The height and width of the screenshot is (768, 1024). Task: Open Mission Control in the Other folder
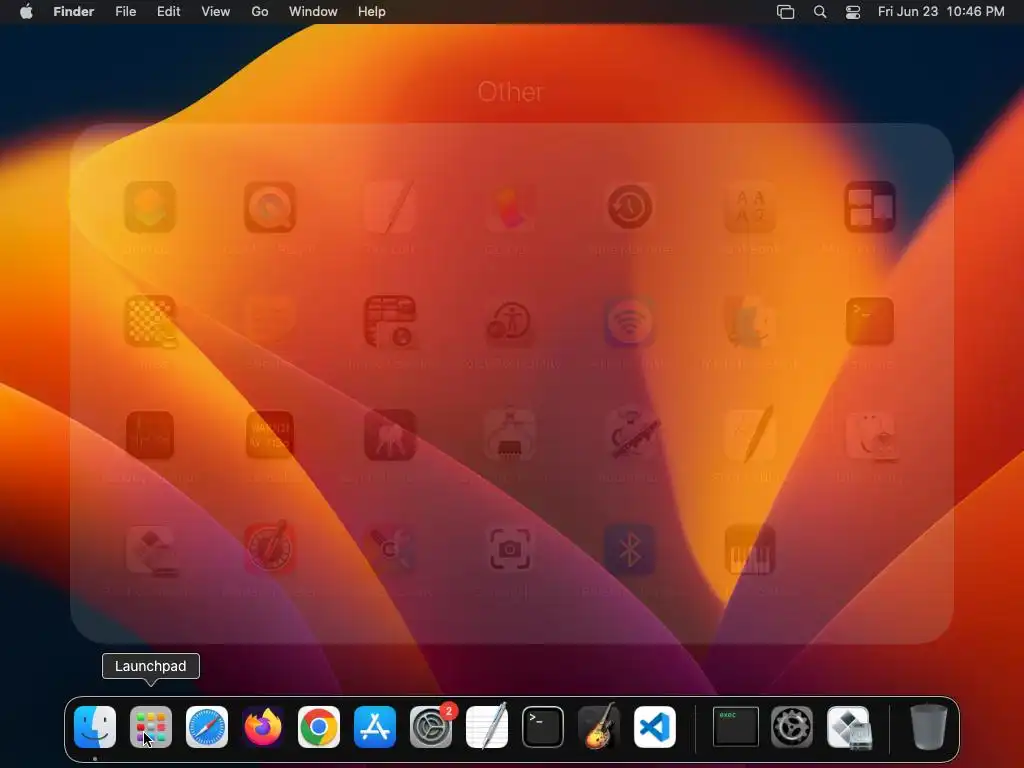pyautogui.click(x=870, y=207)
